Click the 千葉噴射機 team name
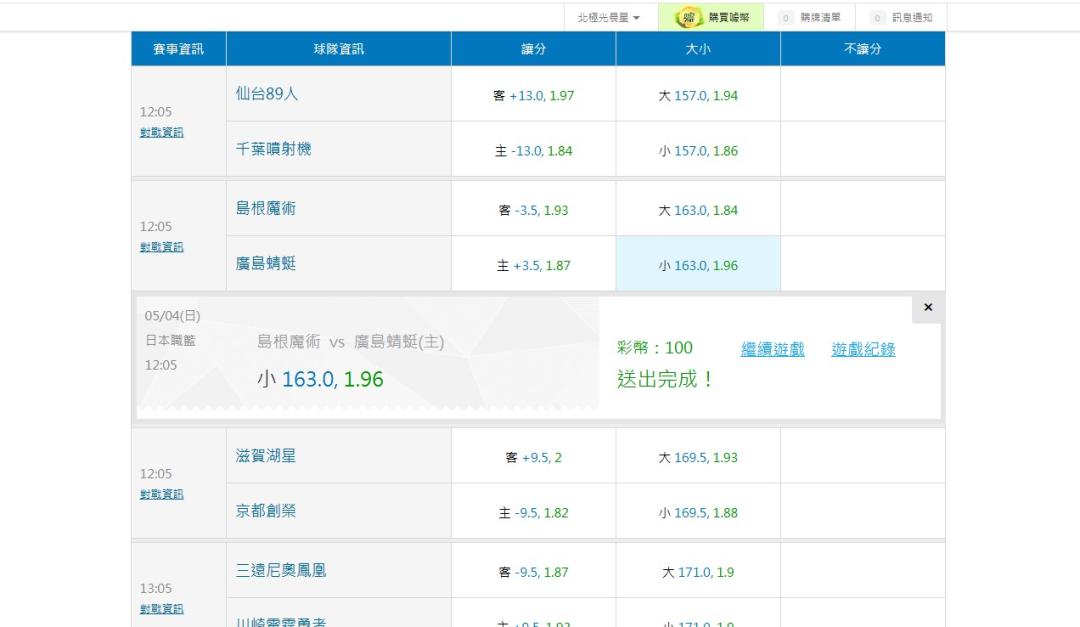Screen dimensions: 1080x627 click(x=273, y=149)
